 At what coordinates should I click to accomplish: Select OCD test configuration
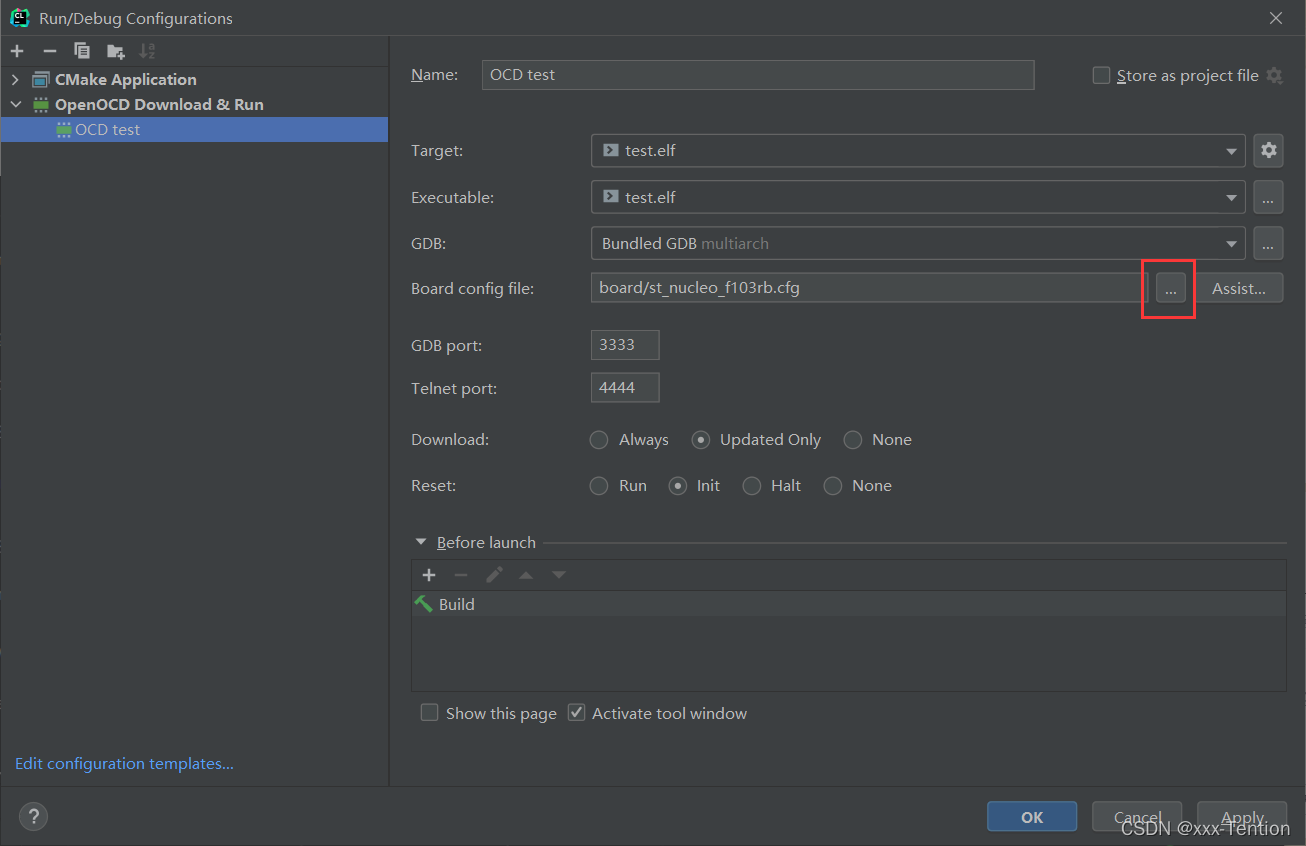click(107, 130)
